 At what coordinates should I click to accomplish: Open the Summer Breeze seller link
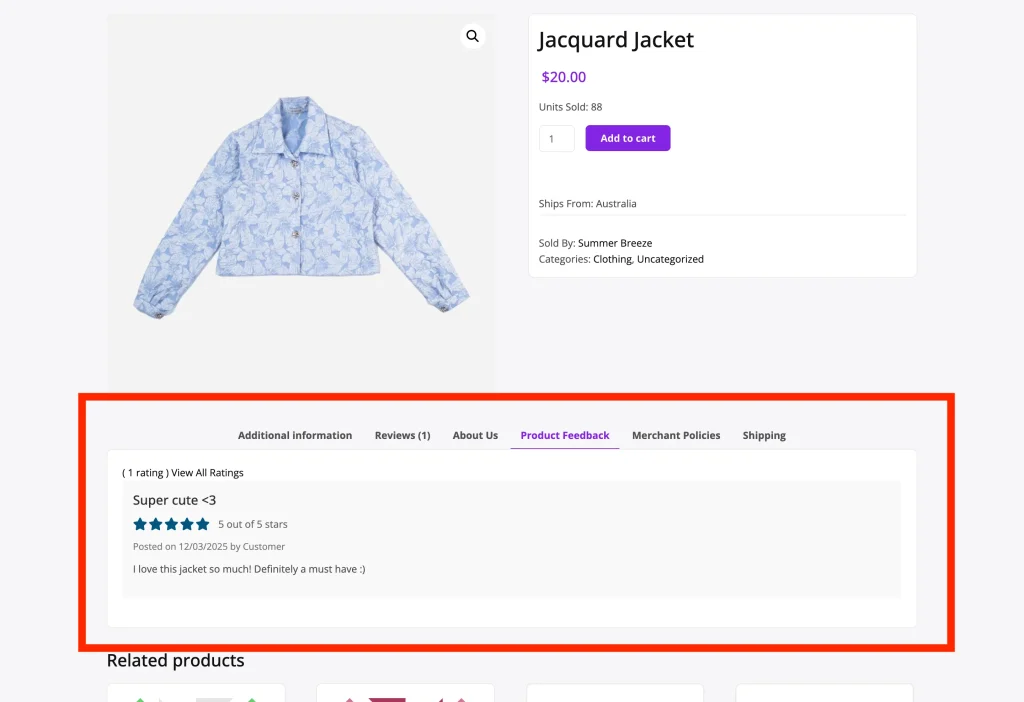615,243
